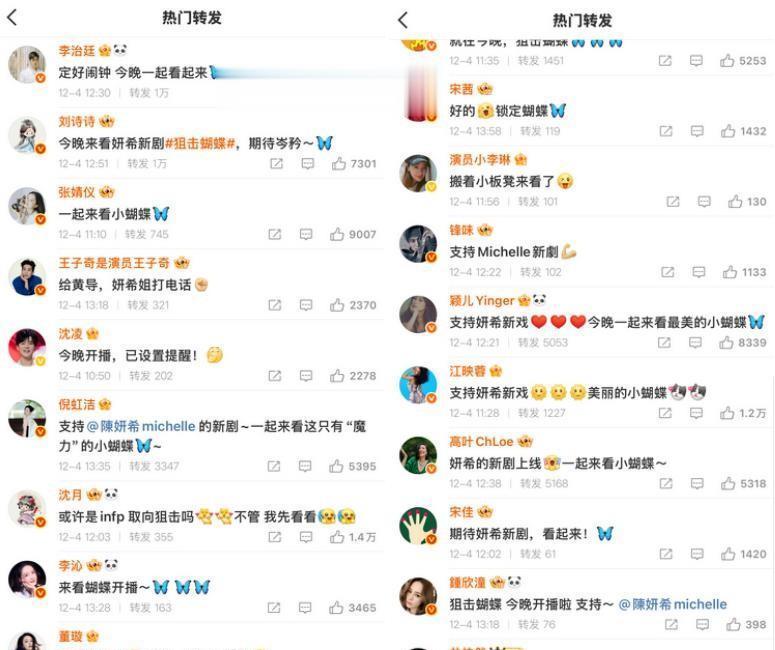Open 李沁's profile avatar
775x650 pixels.
point(27,579)
